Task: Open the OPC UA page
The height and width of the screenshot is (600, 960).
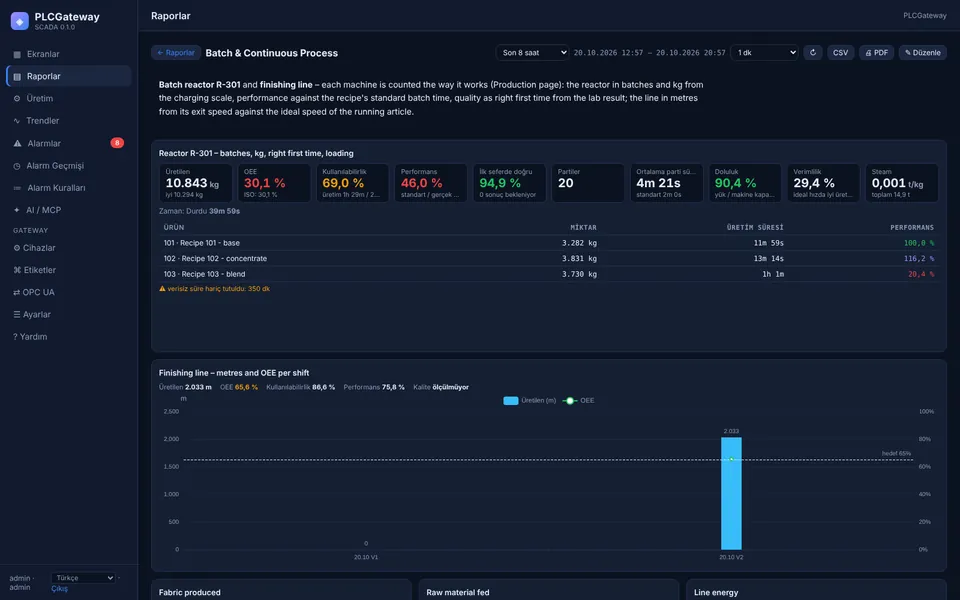Action: pos(69,292)
